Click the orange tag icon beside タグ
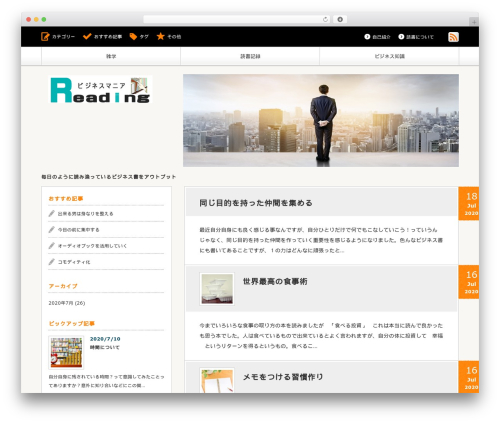The image size is (500, 423). (x=133, y=36)
